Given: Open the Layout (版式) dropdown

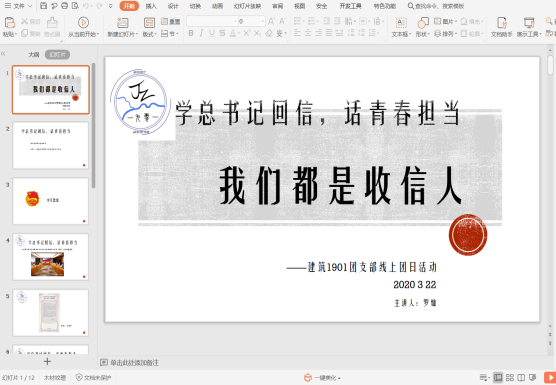Looking at the screenshot, I should click(x=149, y=34).
